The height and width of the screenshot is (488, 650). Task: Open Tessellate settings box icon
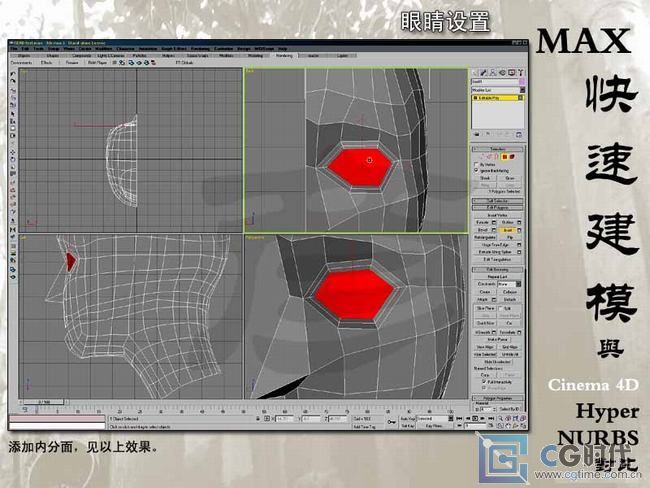519,332
